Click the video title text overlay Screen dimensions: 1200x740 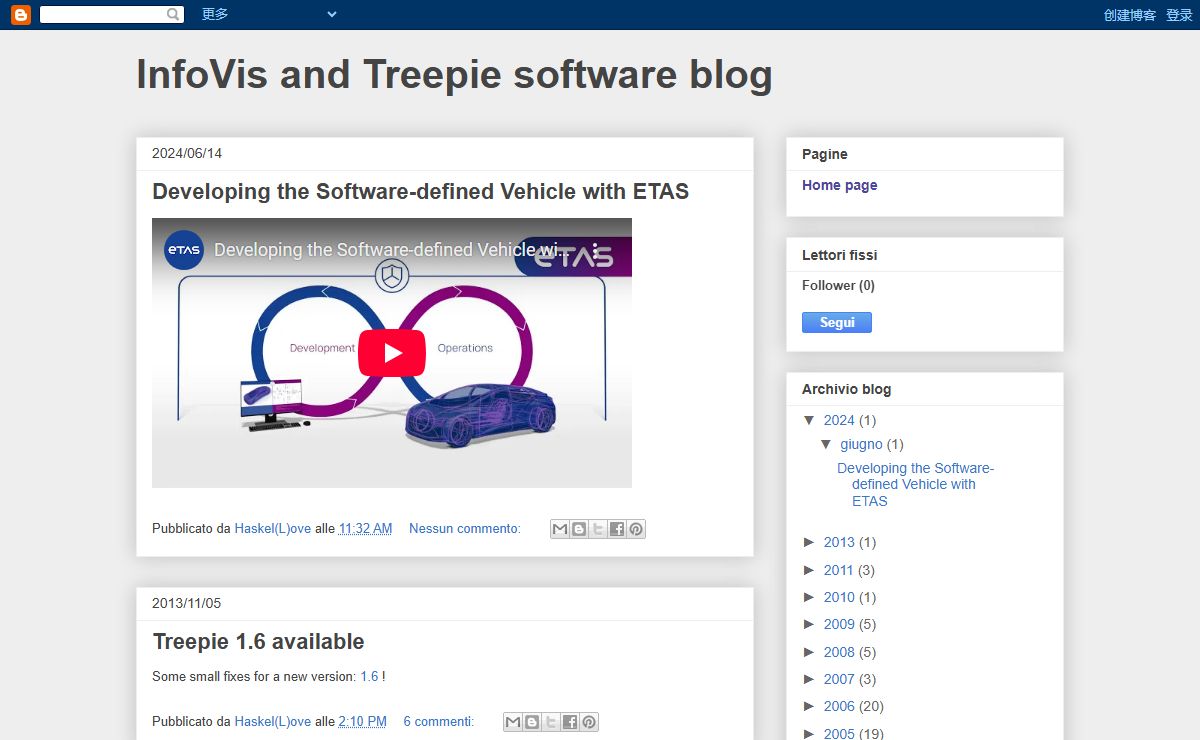(390, 250)
